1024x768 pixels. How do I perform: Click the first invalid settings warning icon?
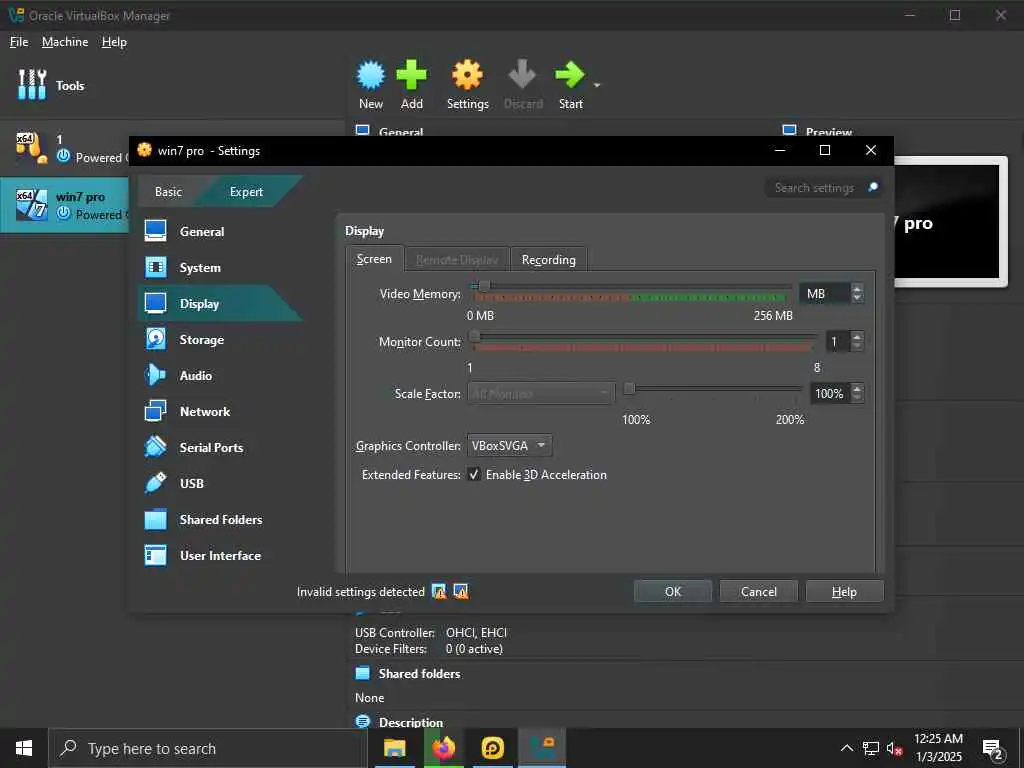pos(440,592)
